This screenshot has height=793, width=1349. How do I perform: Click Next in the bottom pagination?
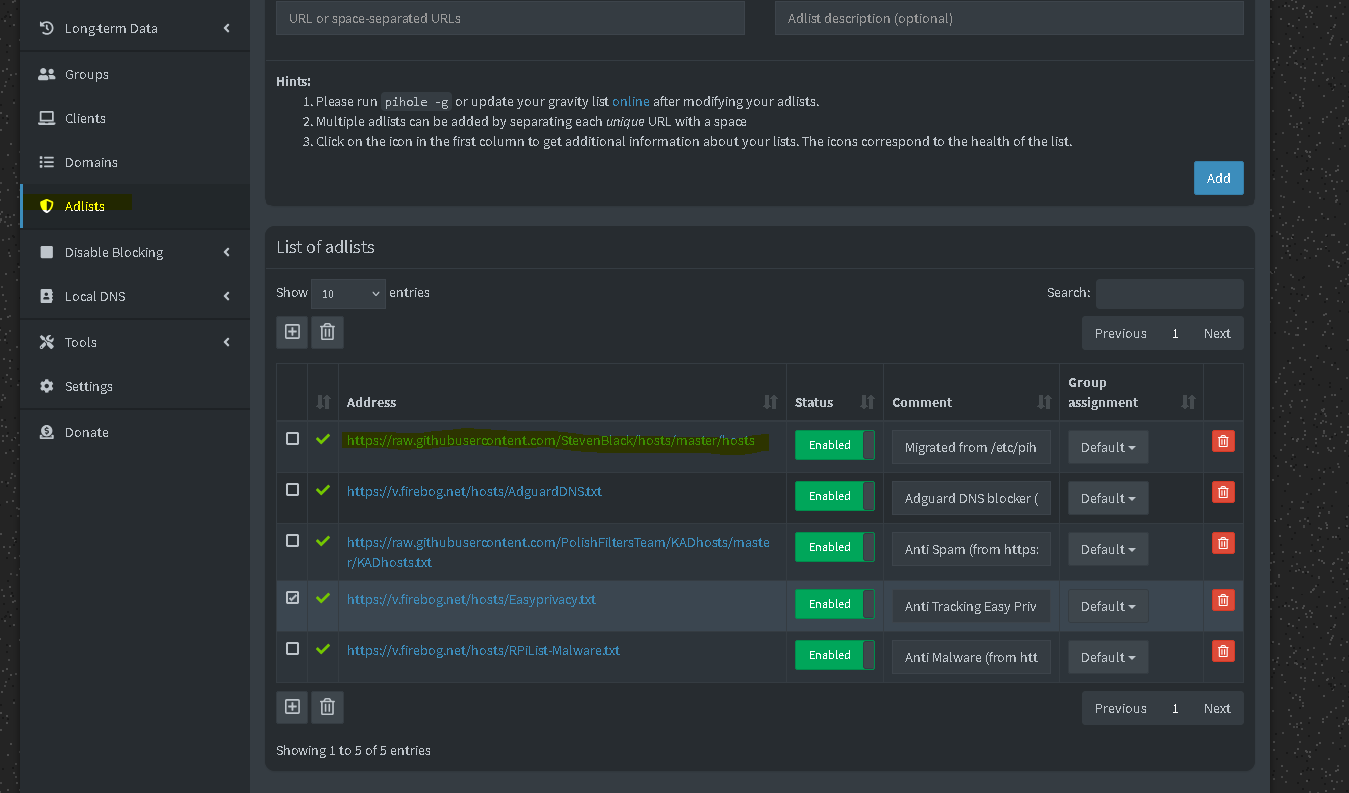coord(1216,708)
